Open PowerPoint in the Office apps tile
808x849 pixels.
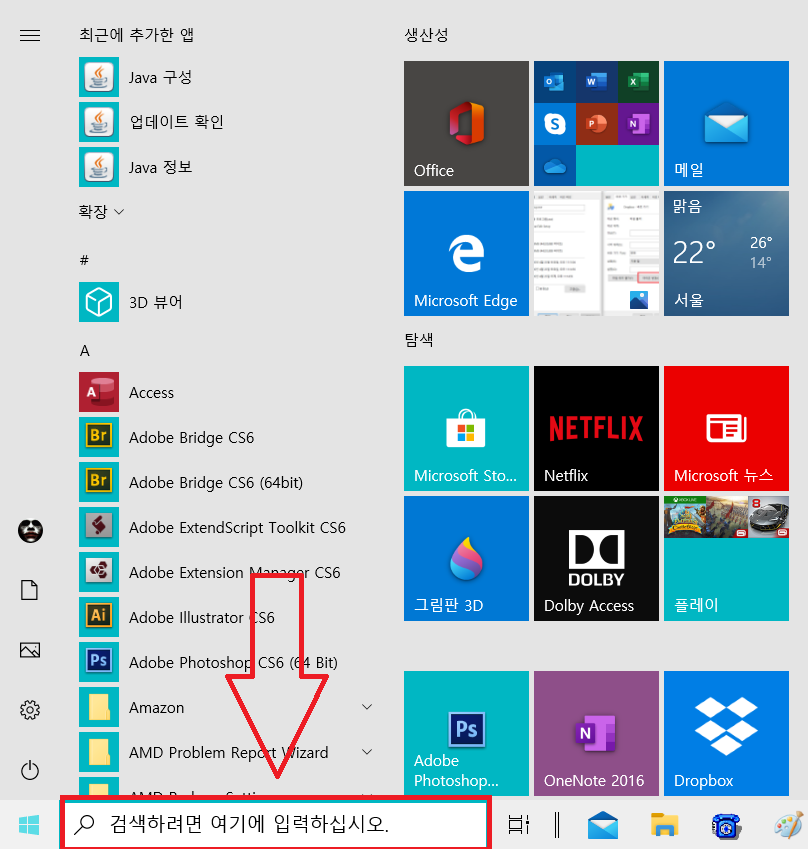596,124
